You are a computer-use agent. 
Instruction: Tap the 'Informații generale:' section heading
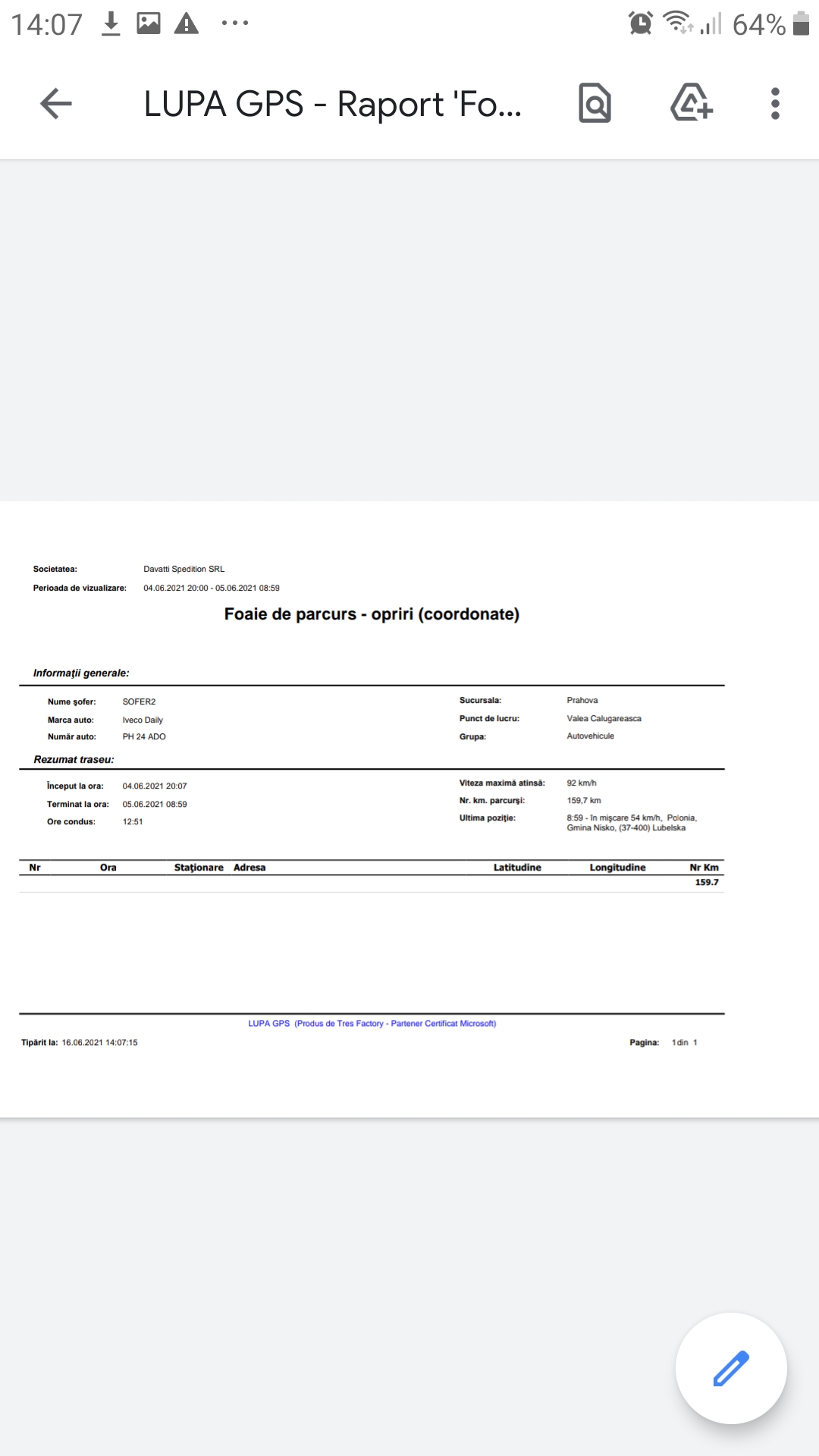pos(81,673)
